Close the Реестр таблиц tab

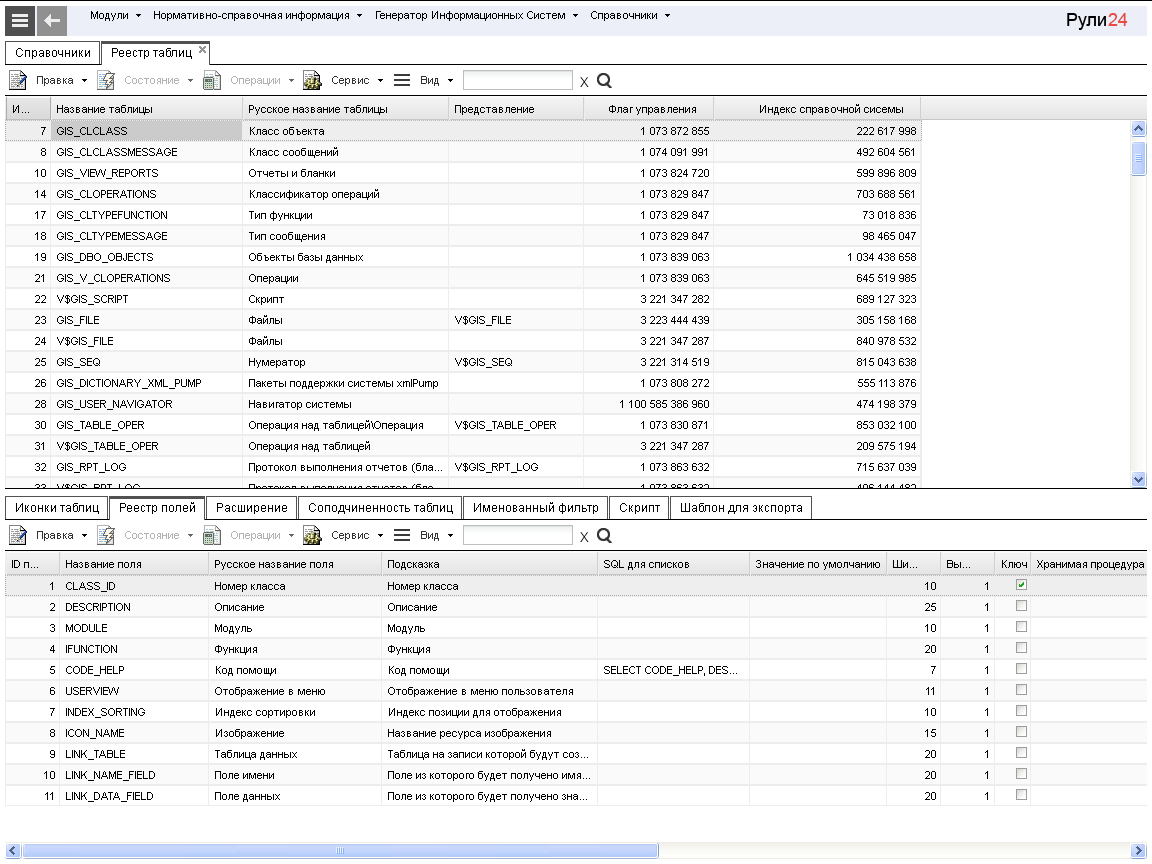(202, 48)
